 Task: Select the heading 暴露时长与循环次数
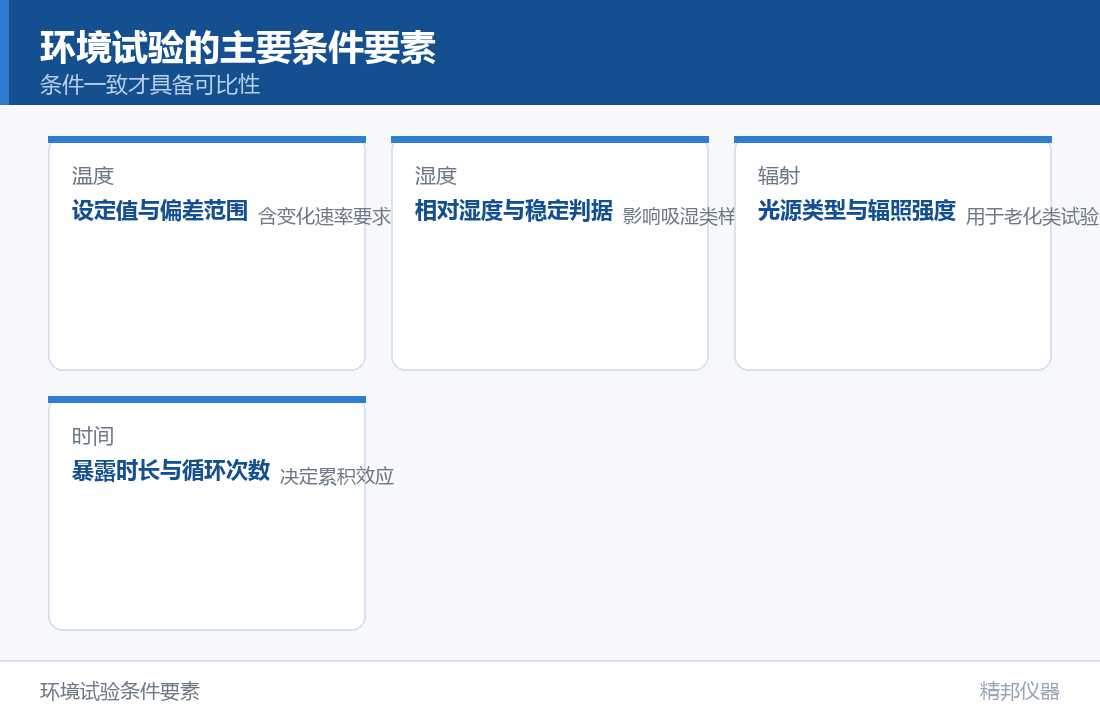(170, 471)
